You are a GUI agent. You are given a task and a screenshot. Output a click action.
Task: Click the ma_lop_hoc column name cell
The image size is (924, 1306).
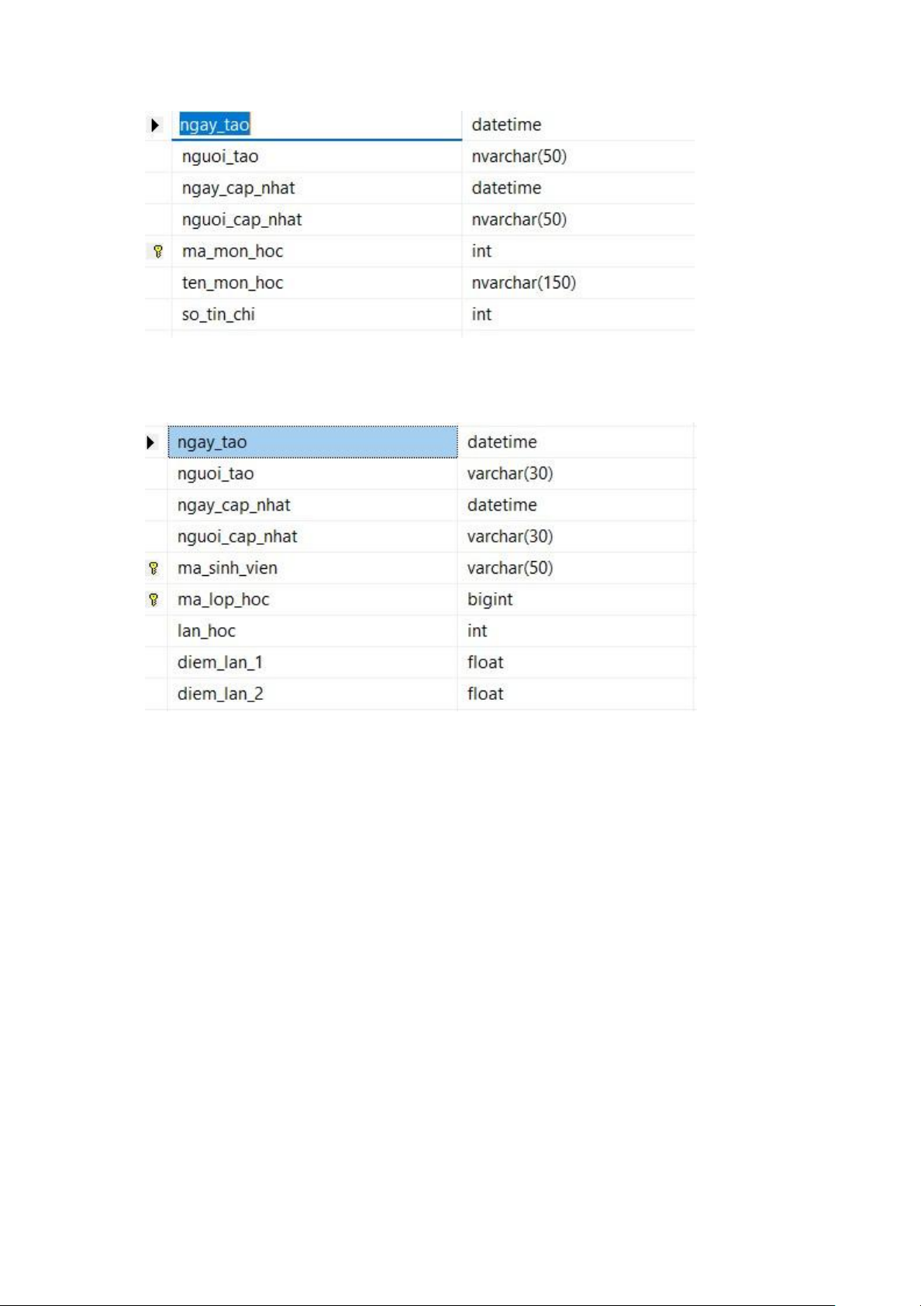pyautogui.click(x=223, y=599)
